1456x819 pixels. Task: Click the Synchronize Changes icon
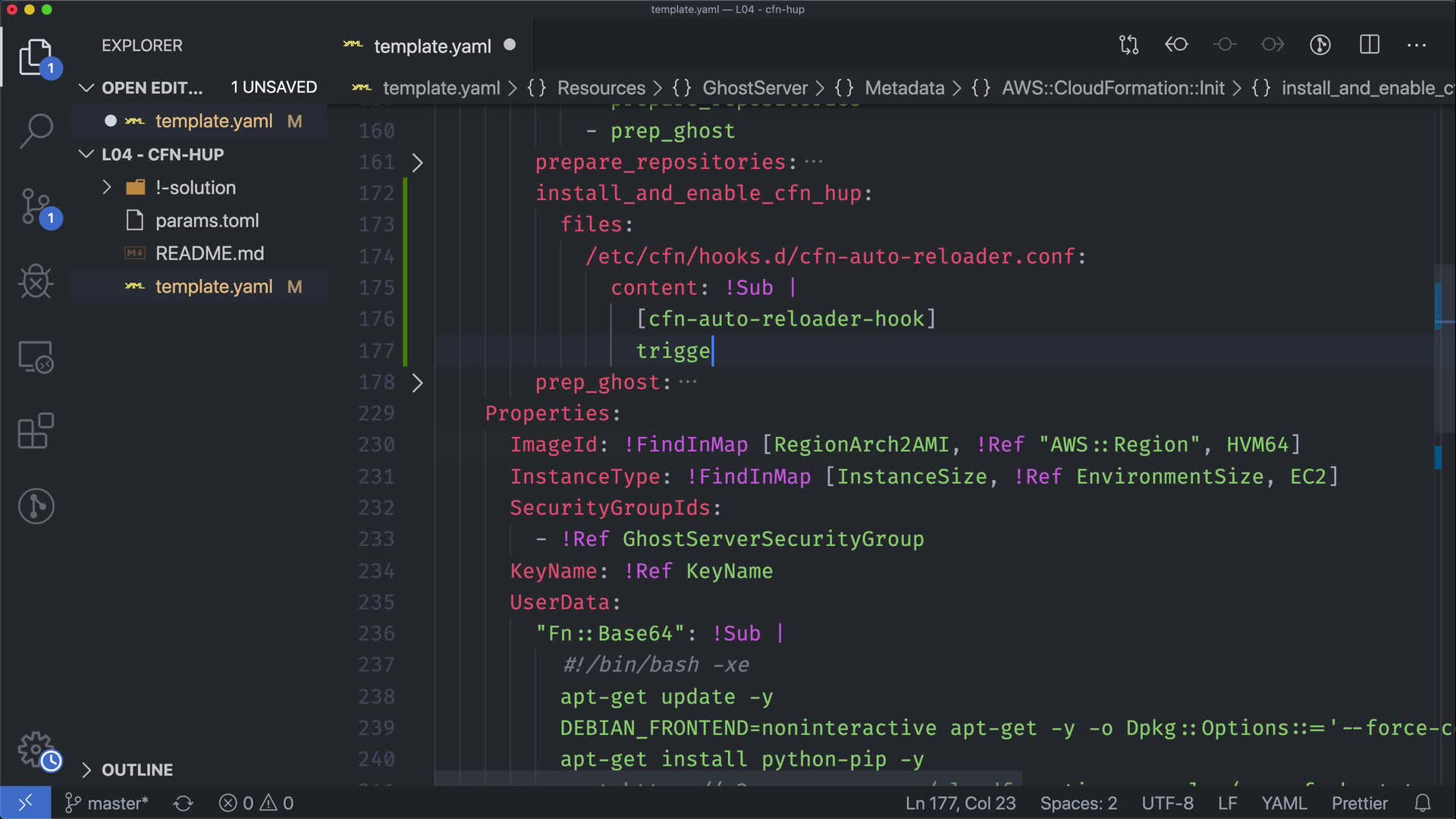point(183,803)
